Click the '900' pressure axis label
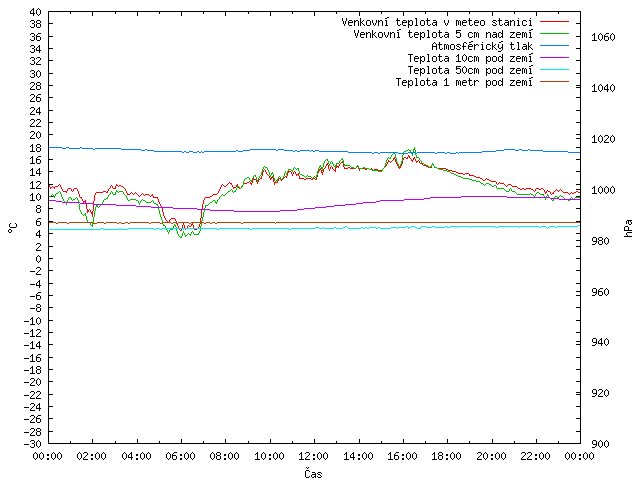Image resolution: width=640 pixels, height=480 pixels. (x=600, y=444)
